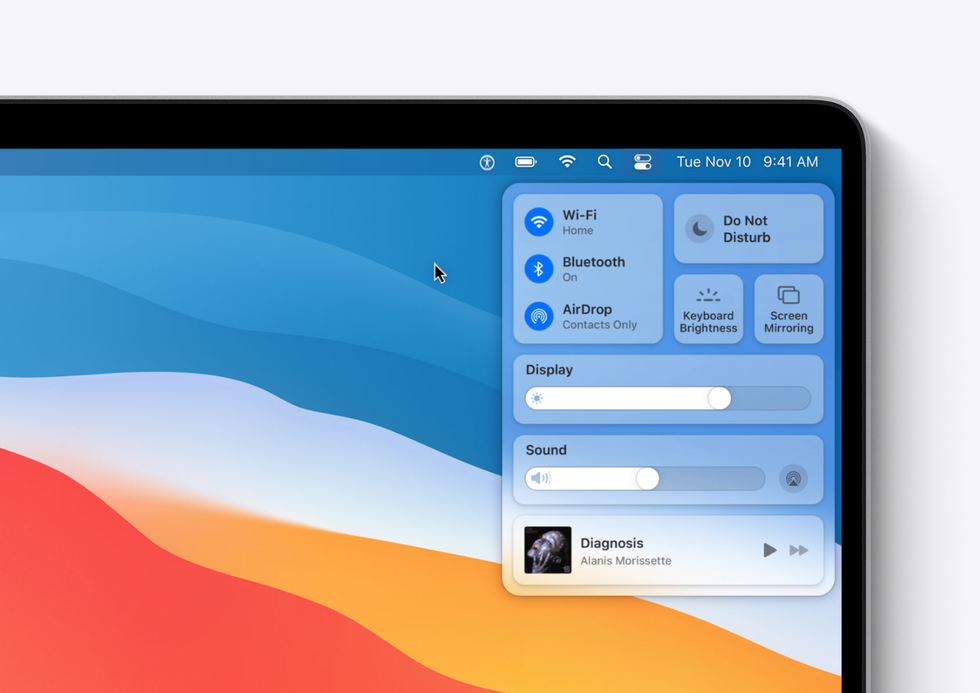Skip to the next song
This screenshot has width=980, height=693.
800,550
